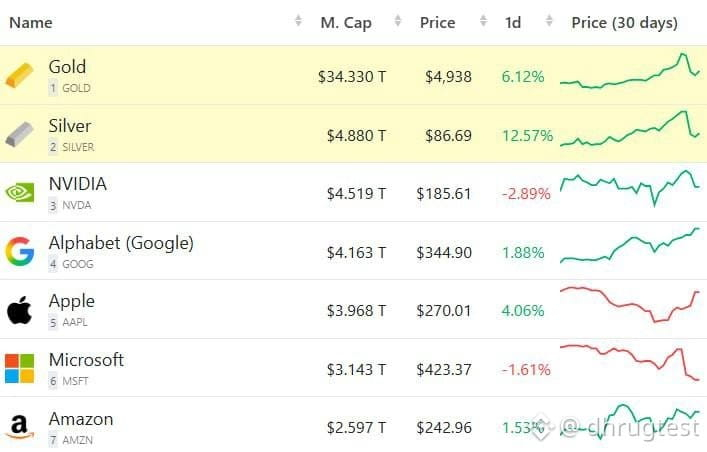Open Gold 30-day price chart
Screen dimensions: 707x452
(630, 75)
